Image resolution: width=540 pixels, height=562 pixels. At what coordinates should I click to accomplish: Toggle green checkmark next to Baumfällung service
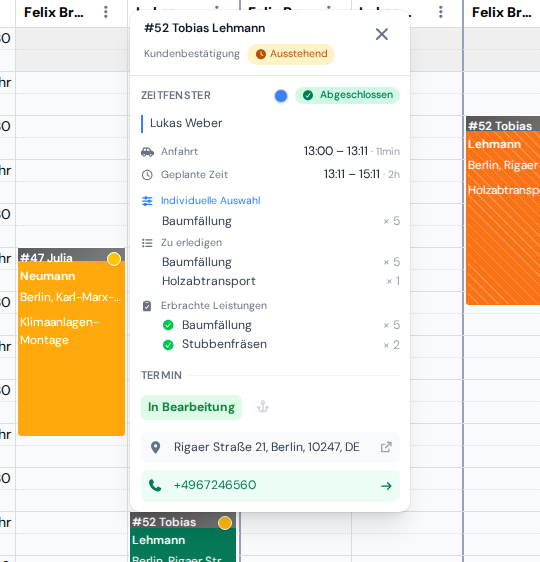[168, 325]
